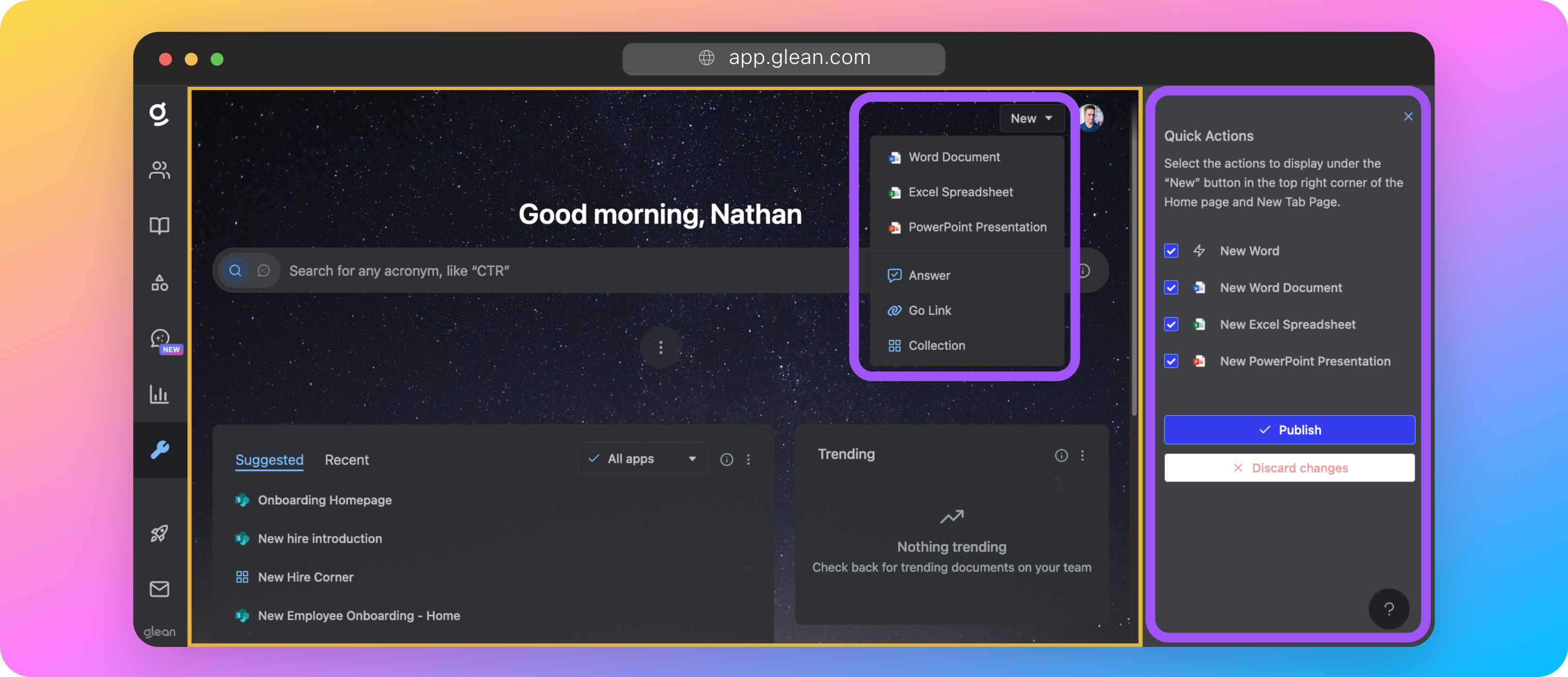Uncheck the New Word Document checkbox
The height and width of the screenshot is (677, 1568).
click(1171, 288)
